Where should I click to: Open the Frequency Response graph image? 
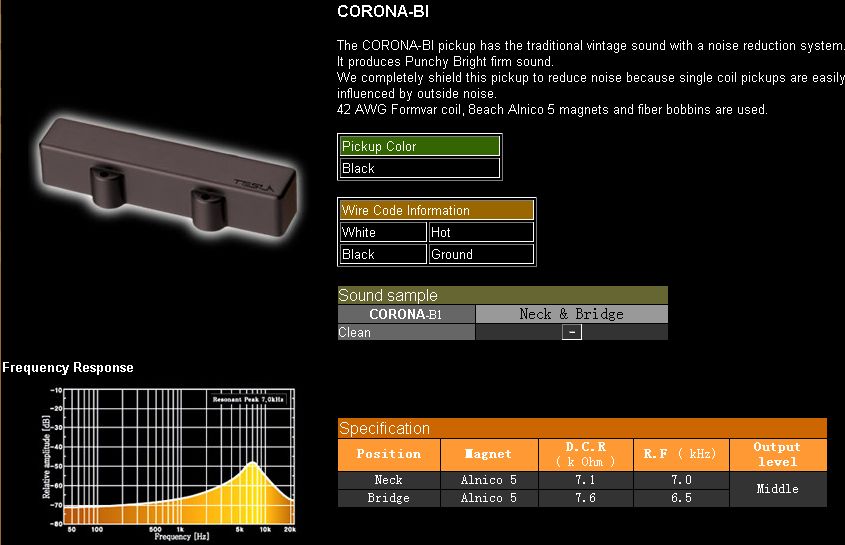click(x=169, y=464)
